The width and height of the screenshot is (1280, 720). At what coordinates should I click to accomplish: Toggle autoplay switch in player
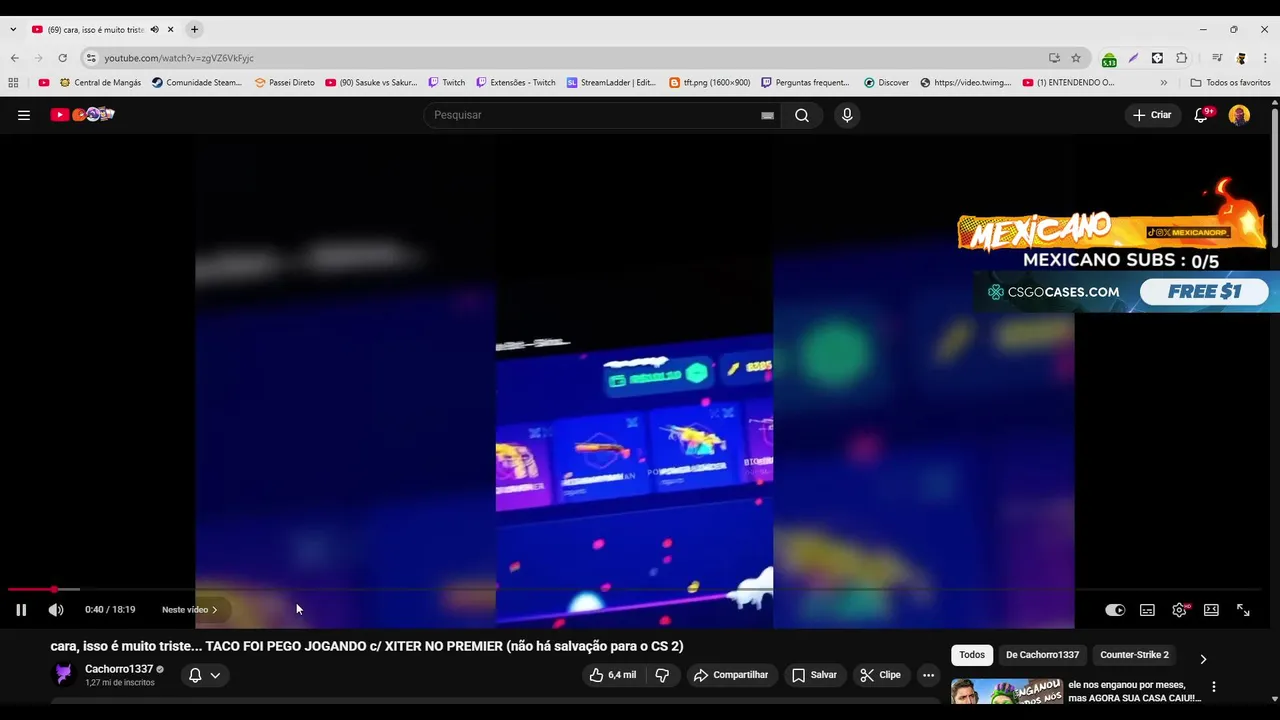pos(1115,610)
